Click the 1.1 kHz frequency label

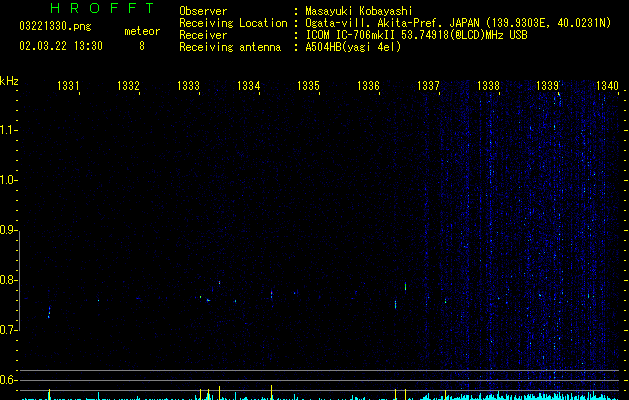pyautogui.click(x=8, y=130)
